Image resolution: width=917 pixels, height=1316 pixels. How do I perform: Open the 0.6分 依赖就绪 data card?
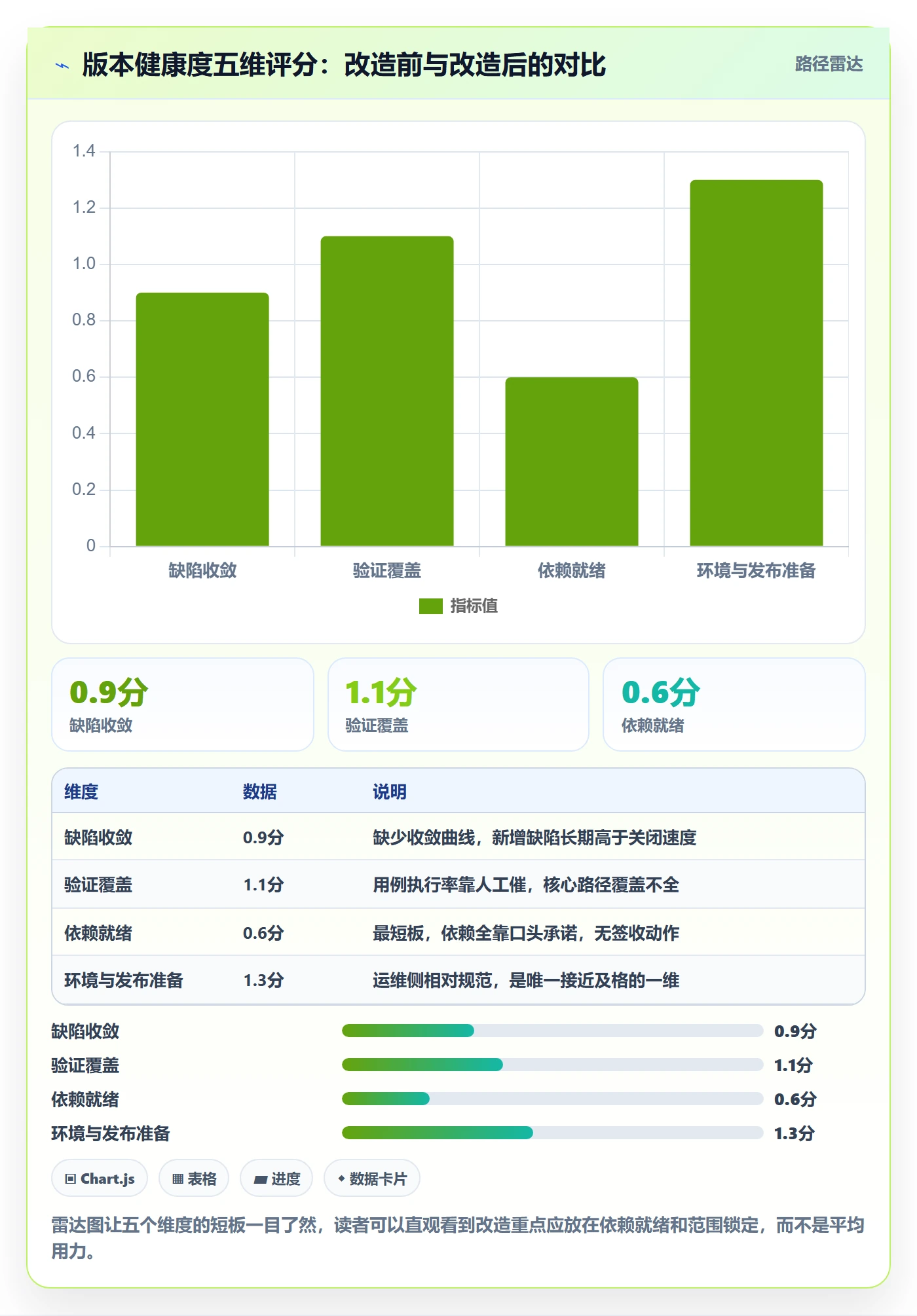coord(734,704)
